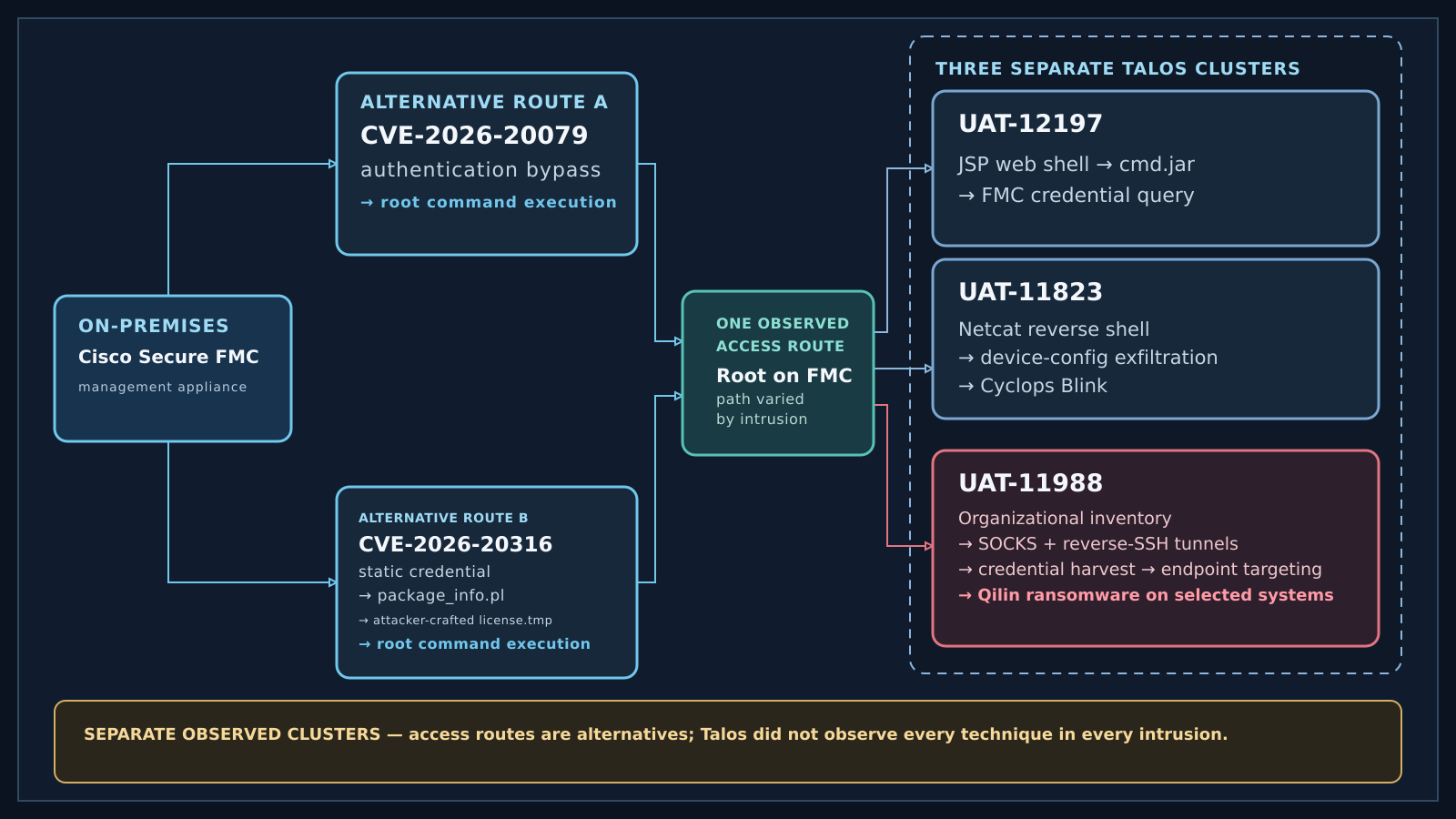Click the ALTERNATIVE ROUTE B label

tap(443, 518)
